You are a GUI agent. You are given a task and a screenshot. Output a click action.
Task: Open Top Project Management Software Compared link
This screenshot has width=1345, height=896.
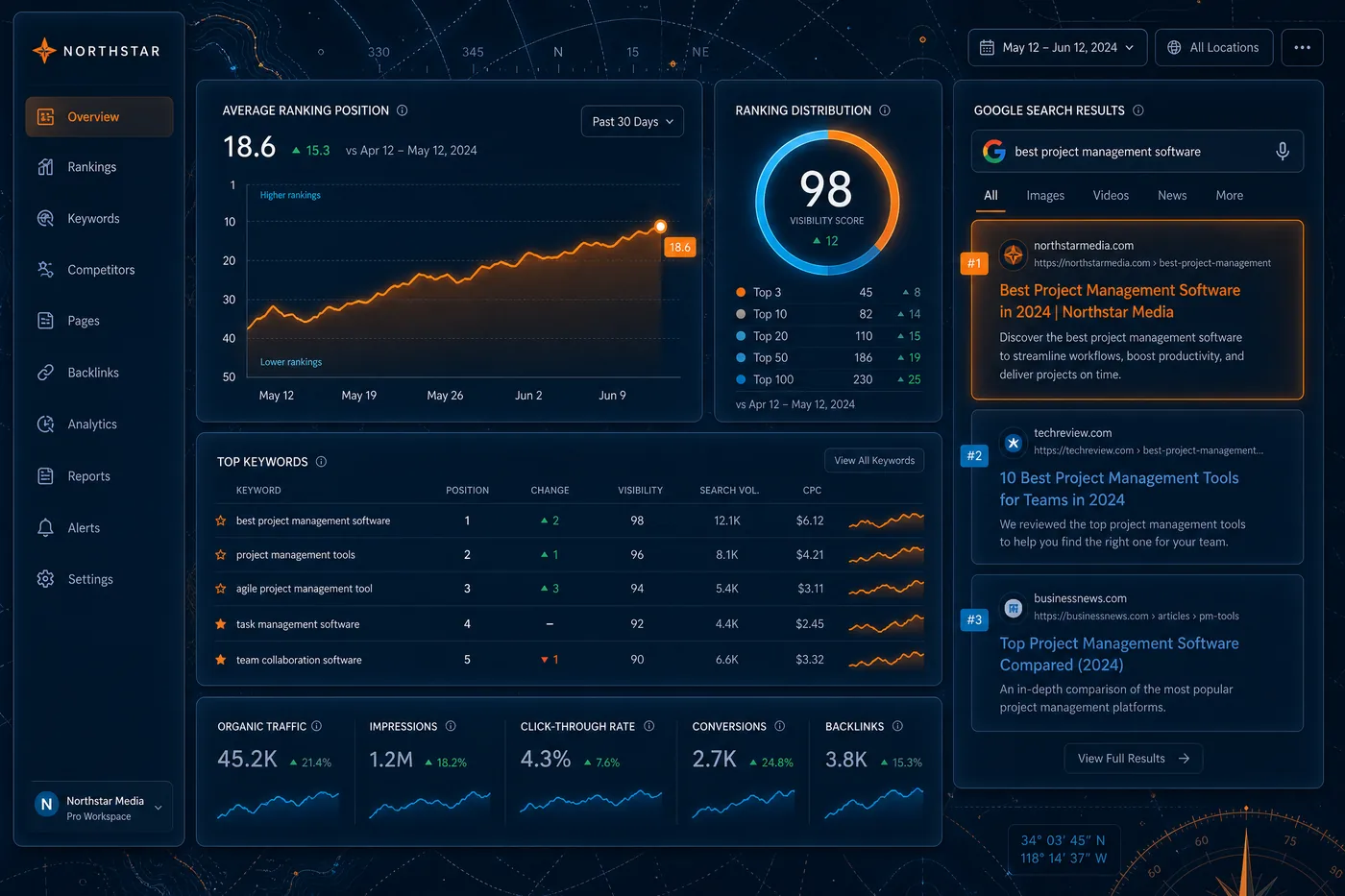1119,654
